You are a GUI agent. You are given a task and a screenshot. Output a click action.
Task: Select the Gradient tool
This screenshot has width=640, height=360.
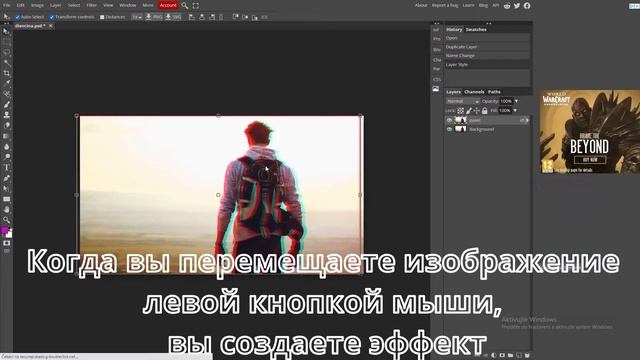coord(6,136)
